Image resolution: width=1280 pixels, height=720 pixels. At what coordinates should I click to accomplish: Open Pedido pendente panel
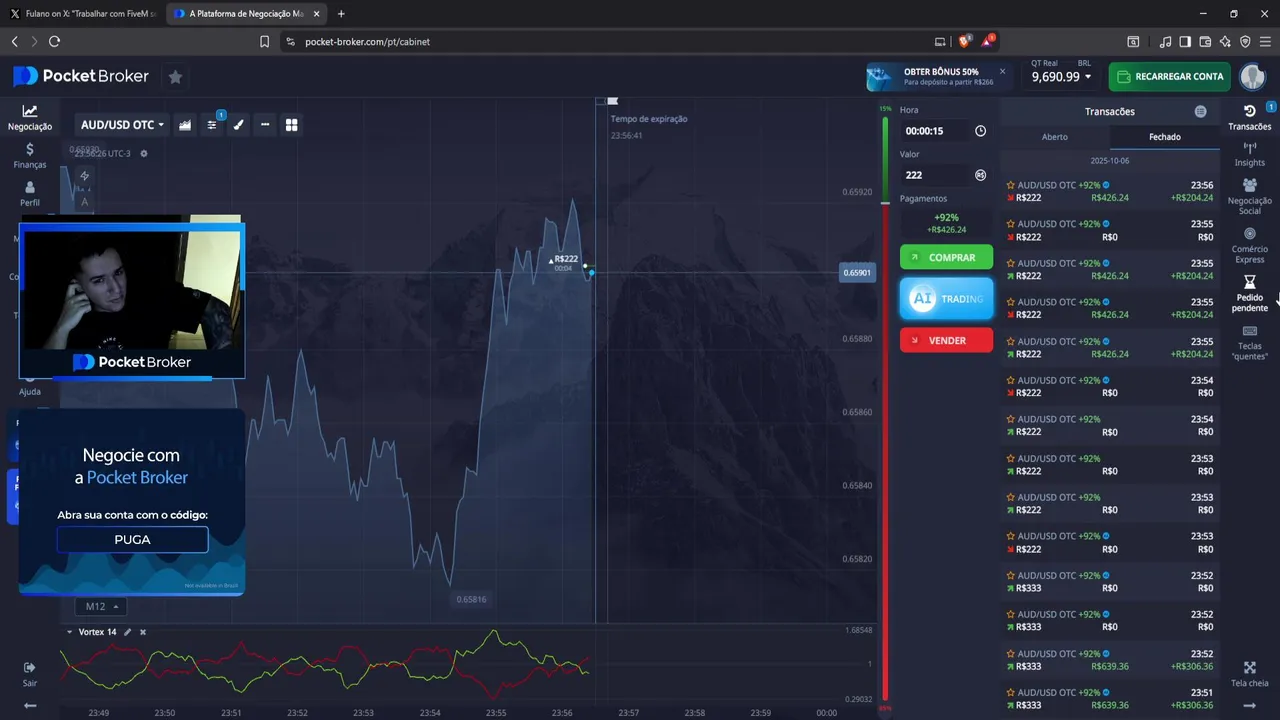pyautogui.click(x=1249, y=293)
